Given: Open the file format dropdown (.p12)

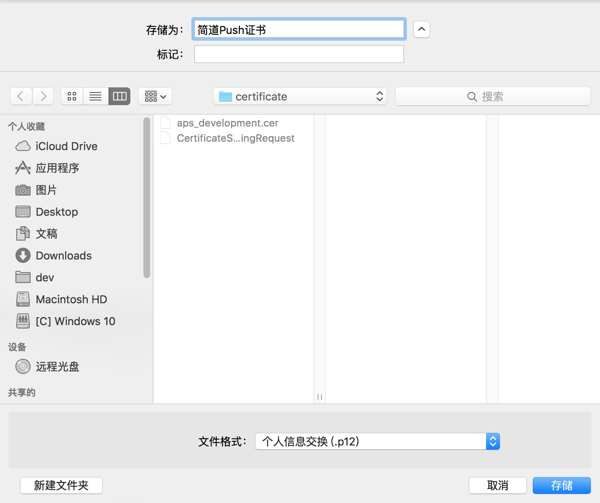Looking at the screenshot, I should [377, 441].
